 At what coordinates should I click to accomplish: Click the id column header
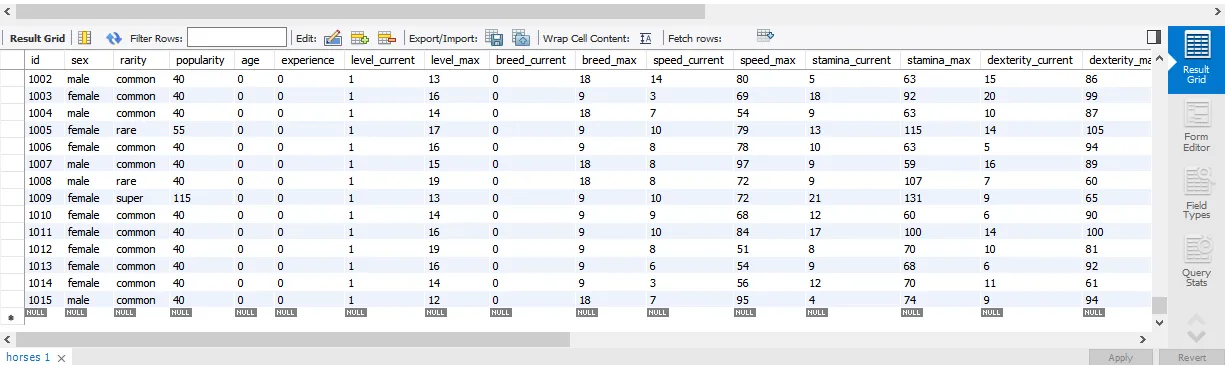pos(44,60)
